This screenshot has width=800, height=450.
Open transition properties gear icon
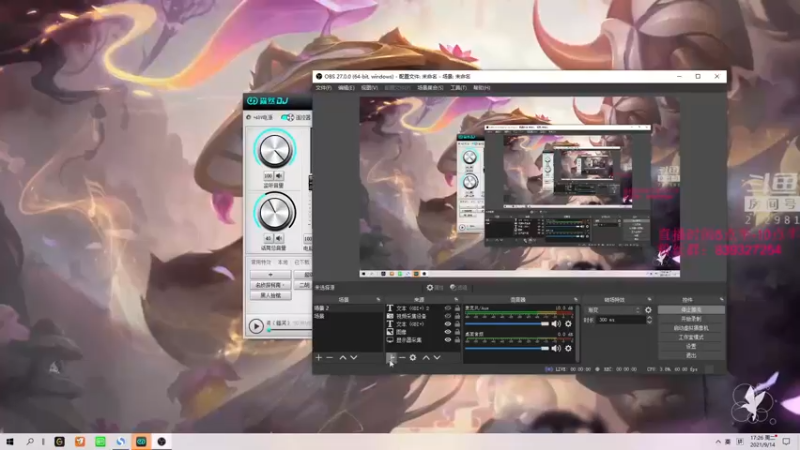pos(648,310)
